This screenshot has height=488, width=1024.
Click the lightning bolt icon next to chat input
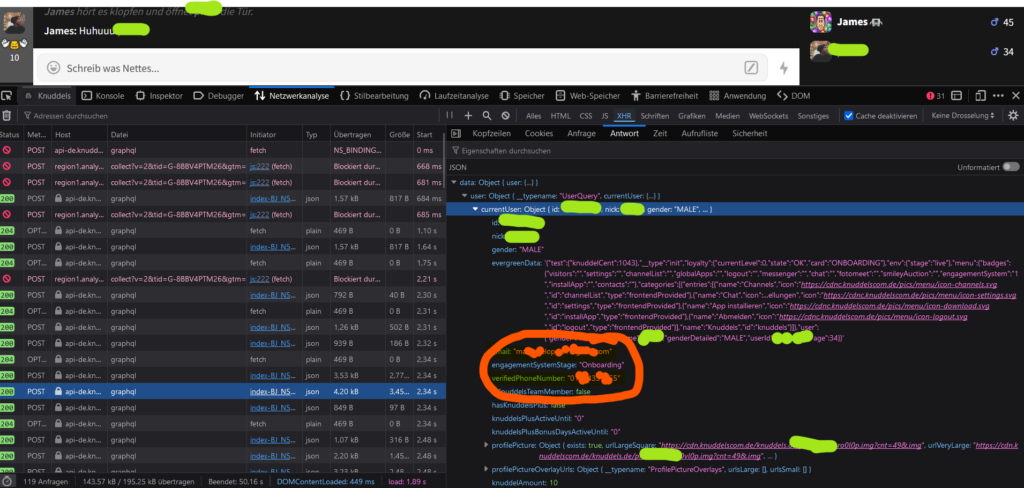point(784,68)
